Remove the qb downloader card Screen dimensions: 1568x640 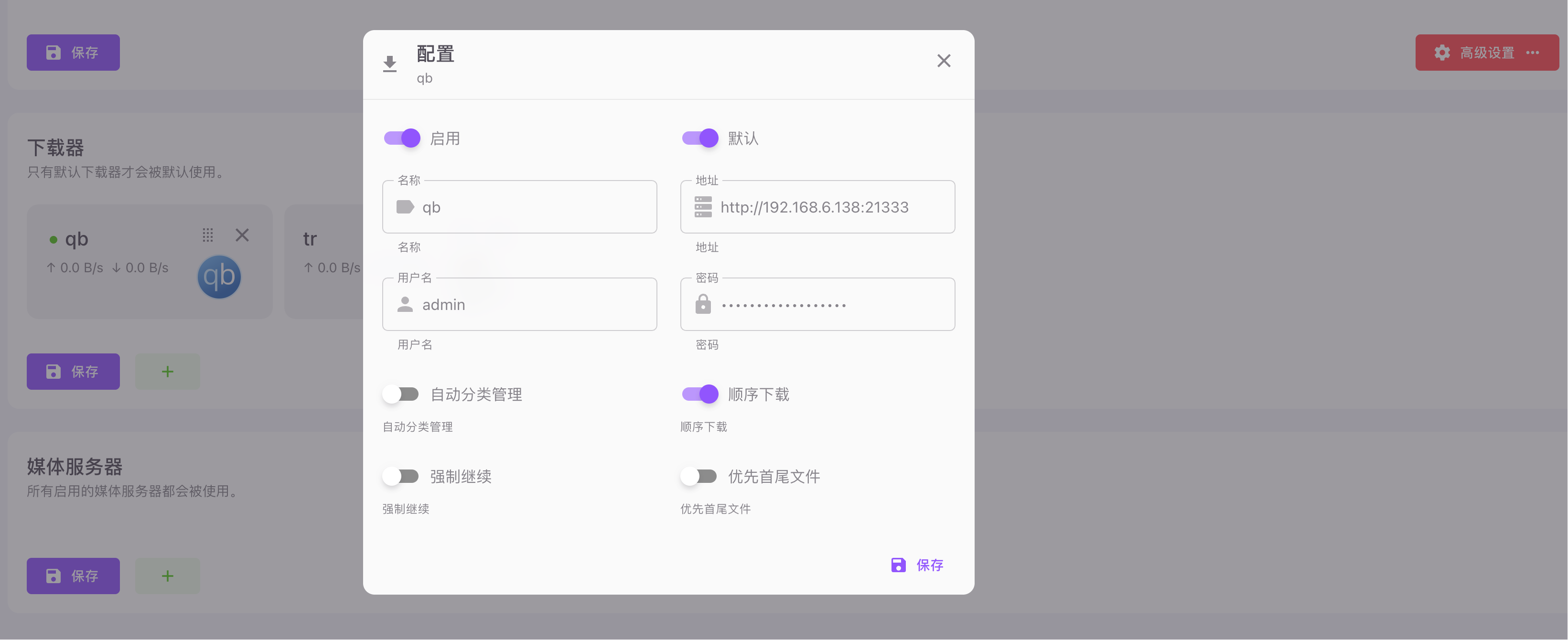242,235
